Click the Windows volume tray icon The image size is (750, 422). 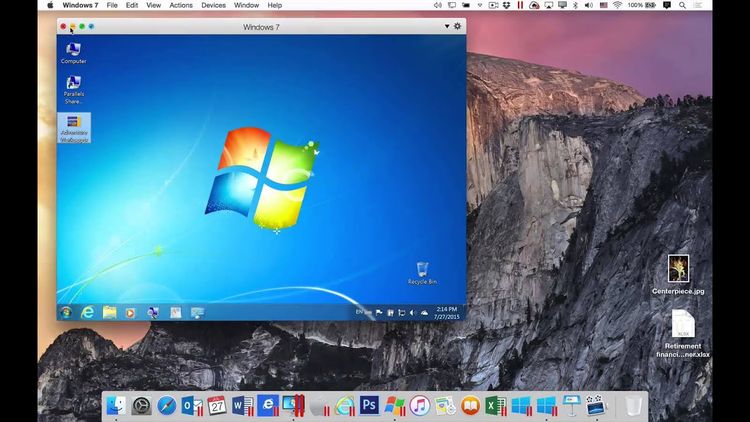tap(412, 312)
